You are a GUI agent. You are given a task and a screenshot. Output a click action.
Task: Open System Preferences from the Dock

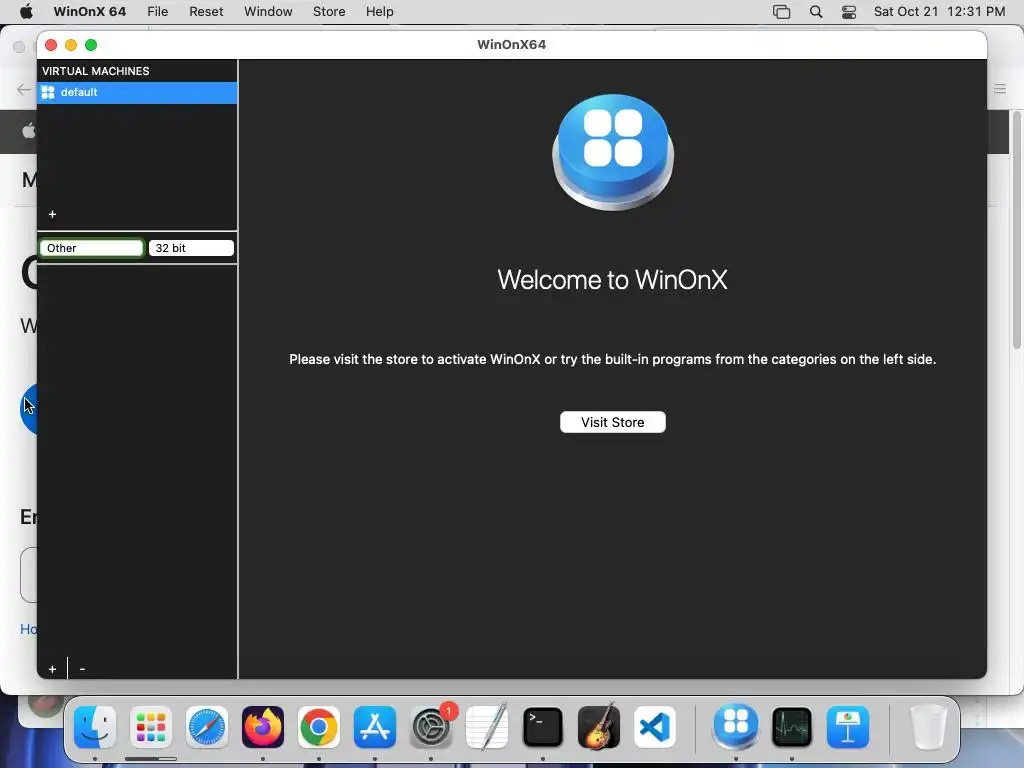[431, 727]
